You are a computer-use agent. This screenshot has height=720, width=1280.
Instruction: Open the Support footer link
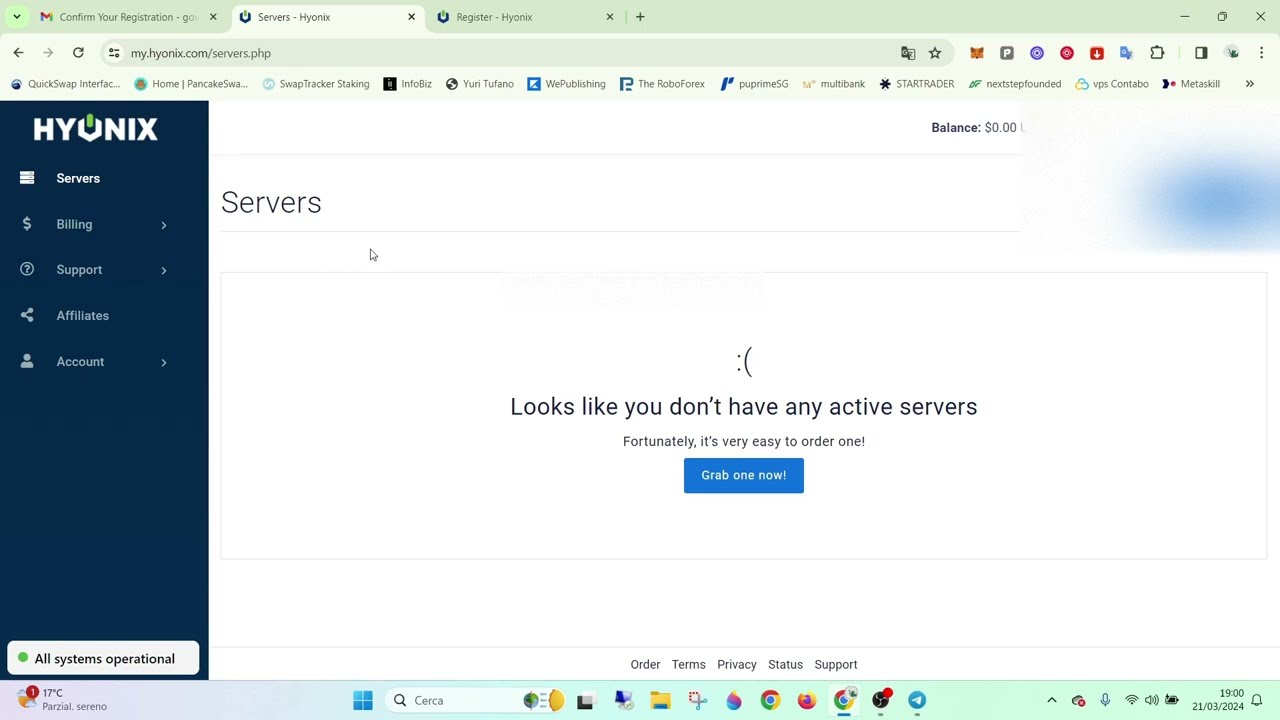point(836,665)
